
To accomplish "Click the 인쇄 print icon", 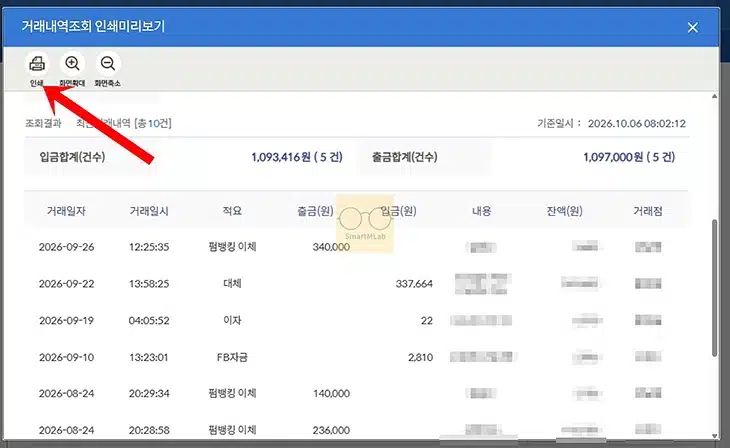I will point(37,64).
